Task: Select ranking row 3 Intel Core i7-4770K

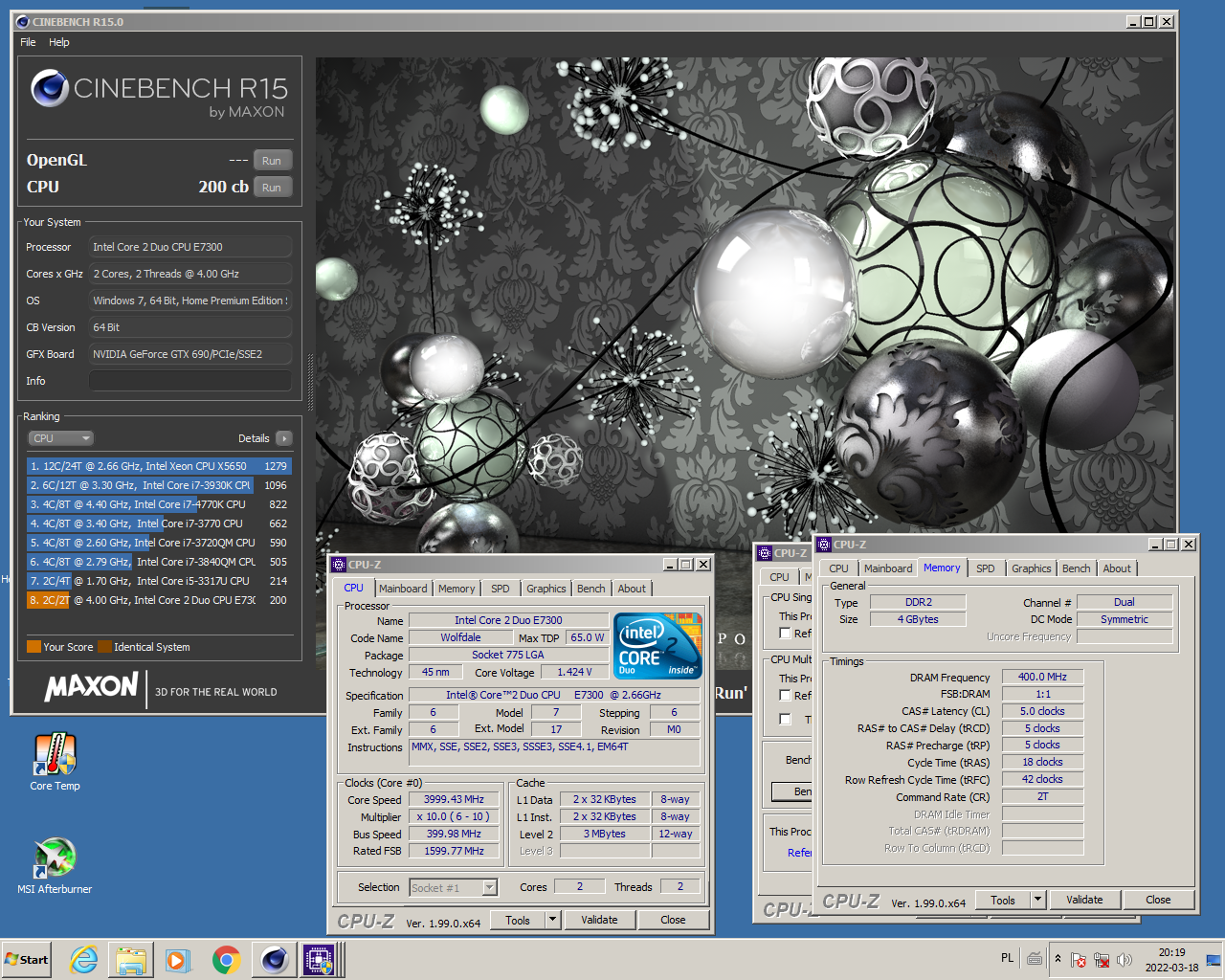Action: coord(159,504)
